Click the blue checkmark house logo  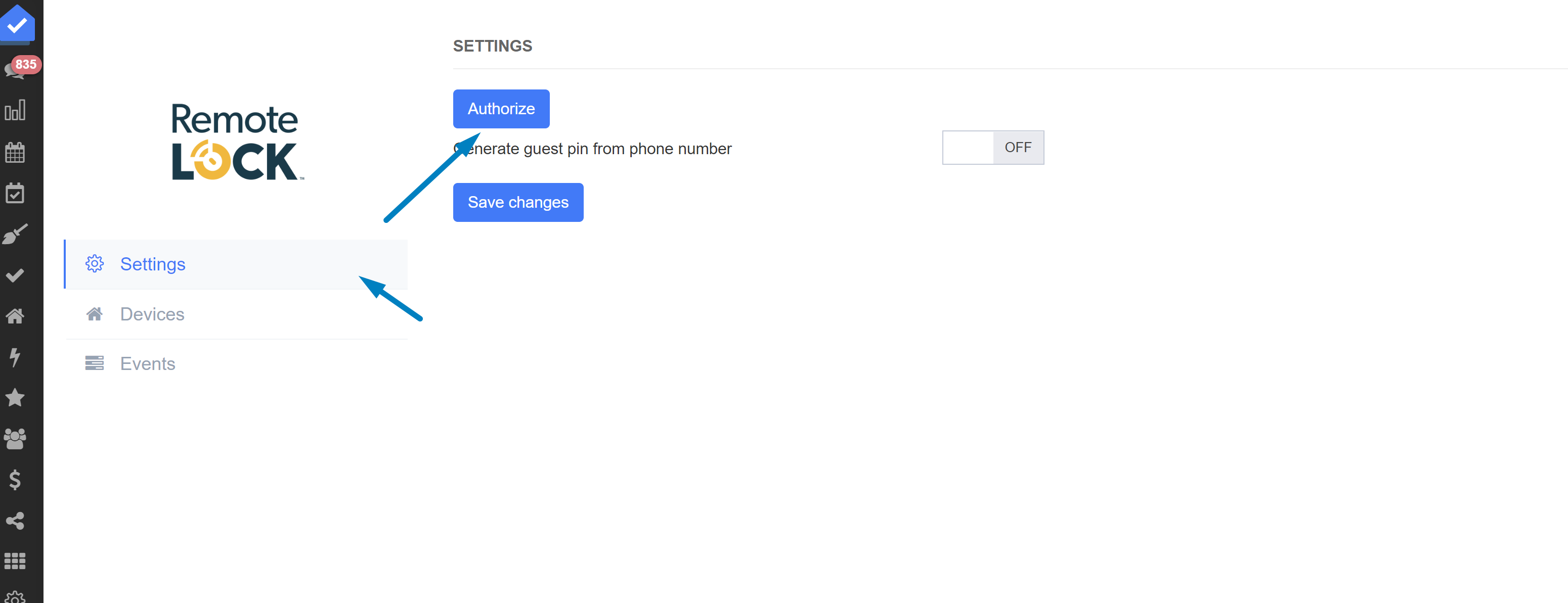(18, 24)
